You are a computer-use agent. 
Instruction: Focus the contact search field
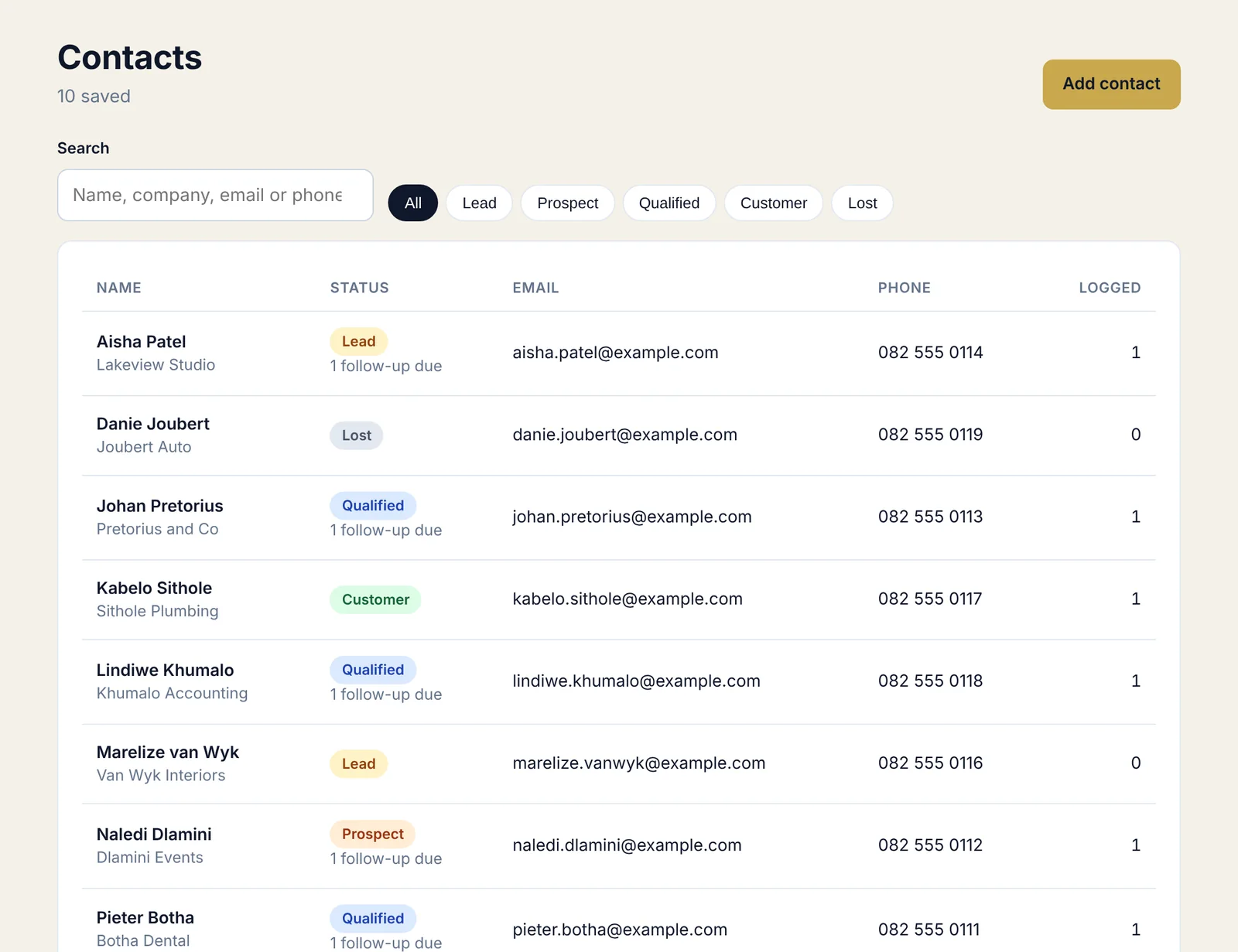click(x=215, y=195)
